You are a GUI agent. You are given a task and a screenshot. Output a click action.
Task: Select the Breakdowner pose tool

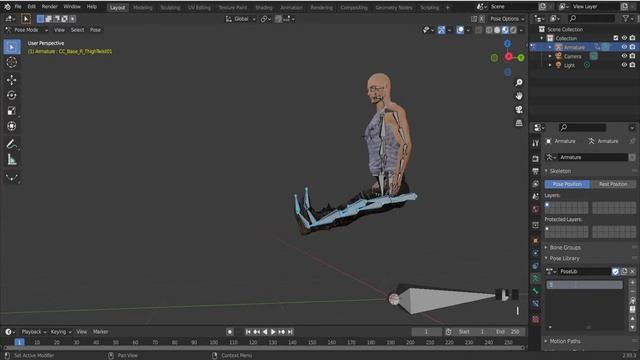pos(11,177)
